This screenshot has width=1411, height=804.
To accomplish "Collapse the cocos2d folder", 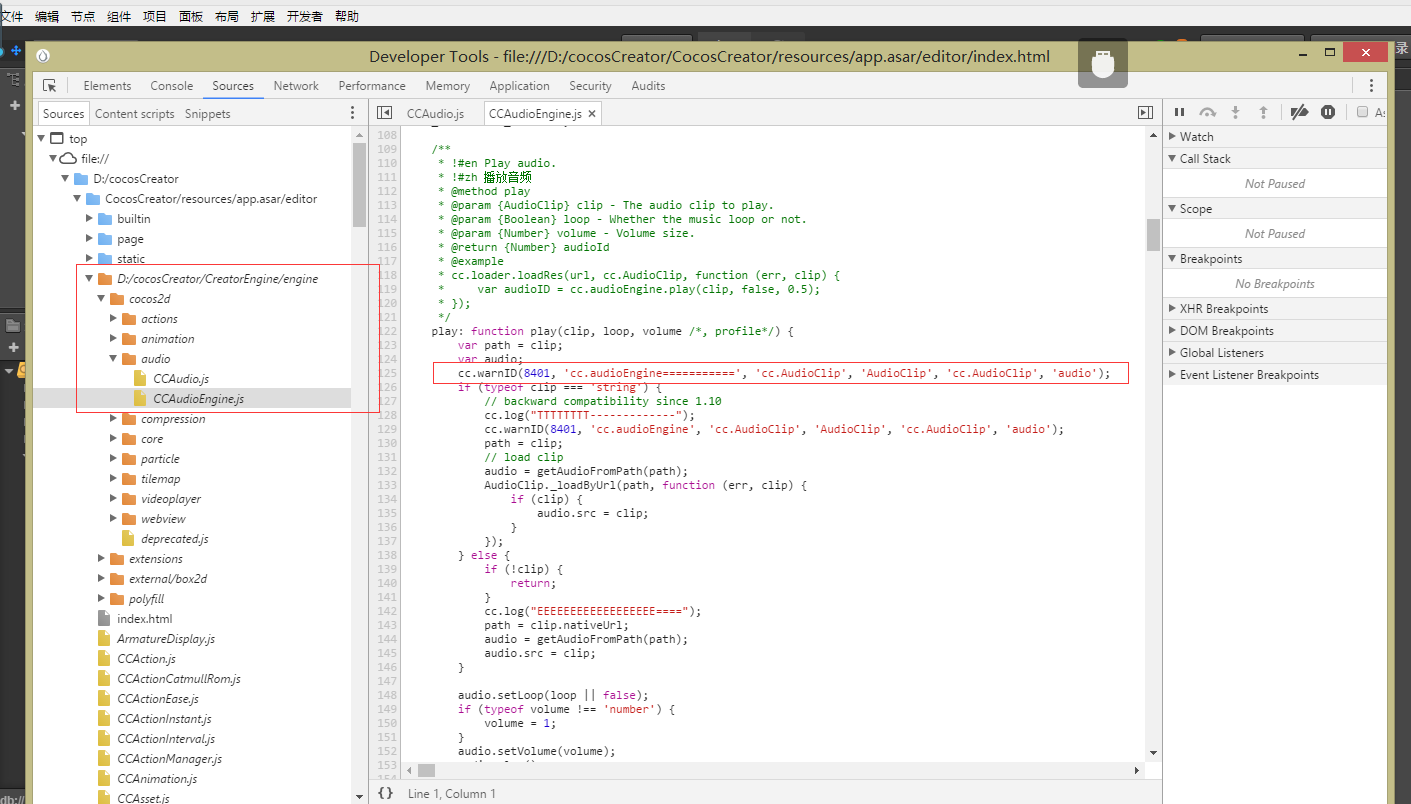I will pos(101,299).
